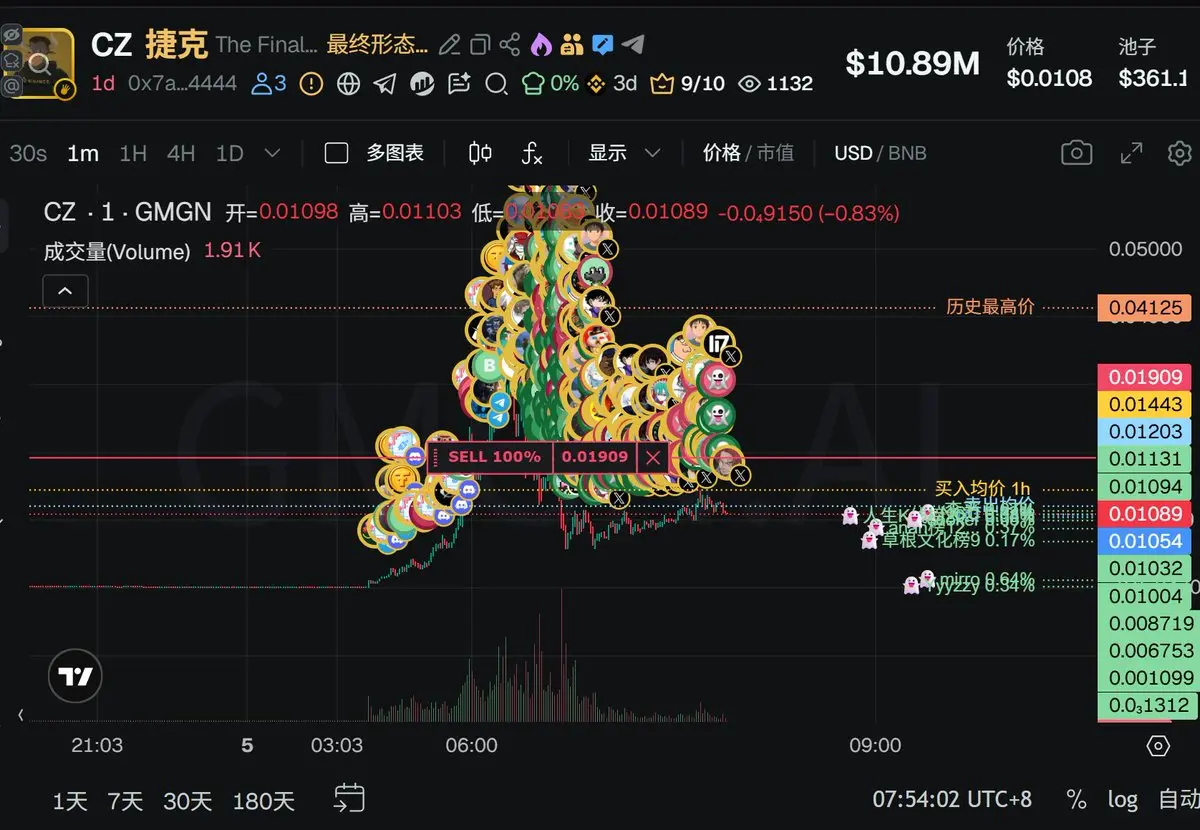1200x830 pixels.
Task: Expand chart to fullscreen
Action: pyautogui.click(x=1131, y=153)
